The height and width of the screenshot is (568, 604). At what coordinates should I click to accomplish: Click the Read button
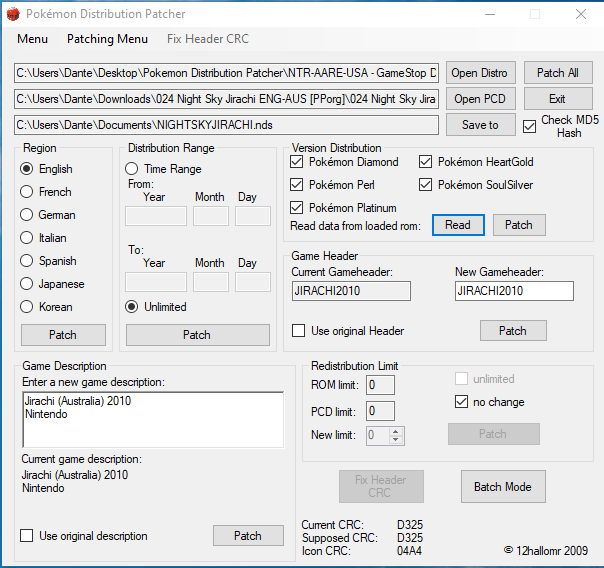pos(458,225)
